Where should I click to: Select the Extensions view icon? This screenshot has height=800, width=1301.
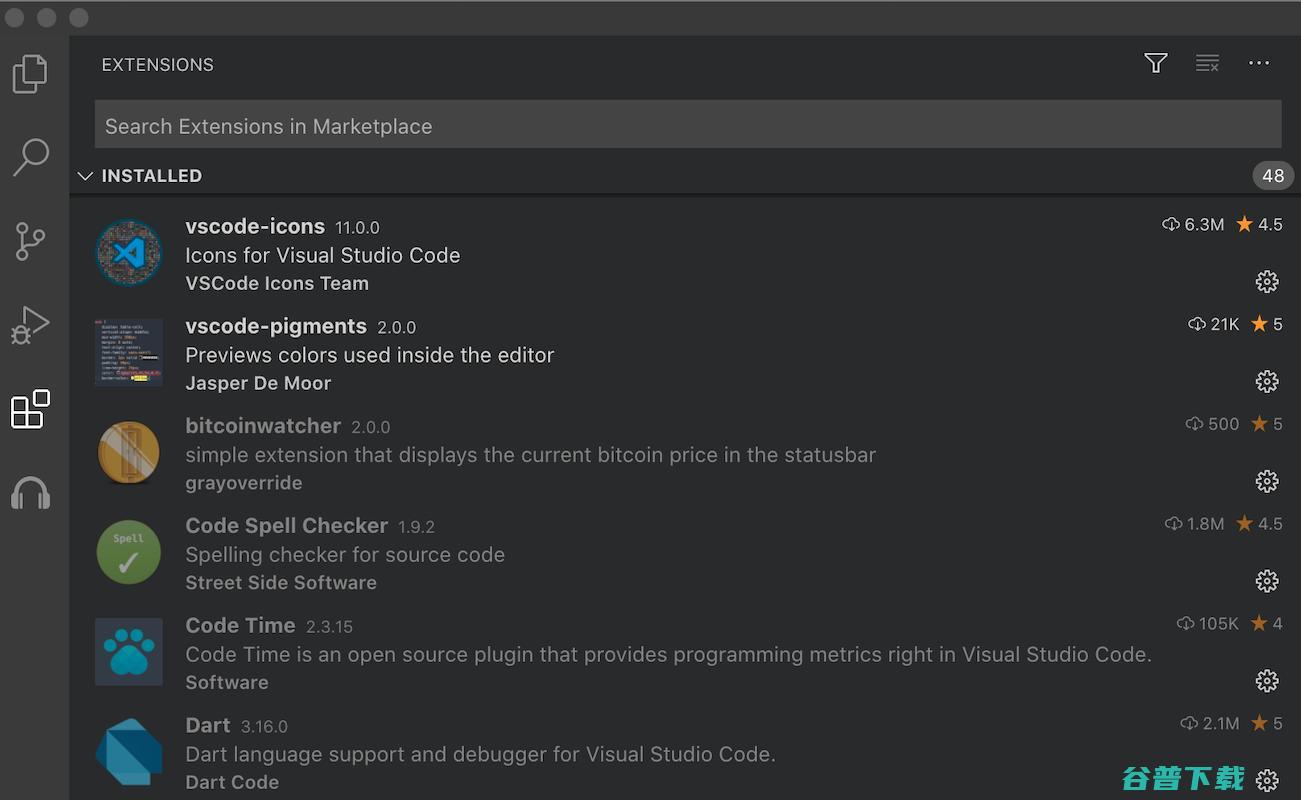(30, 409)
